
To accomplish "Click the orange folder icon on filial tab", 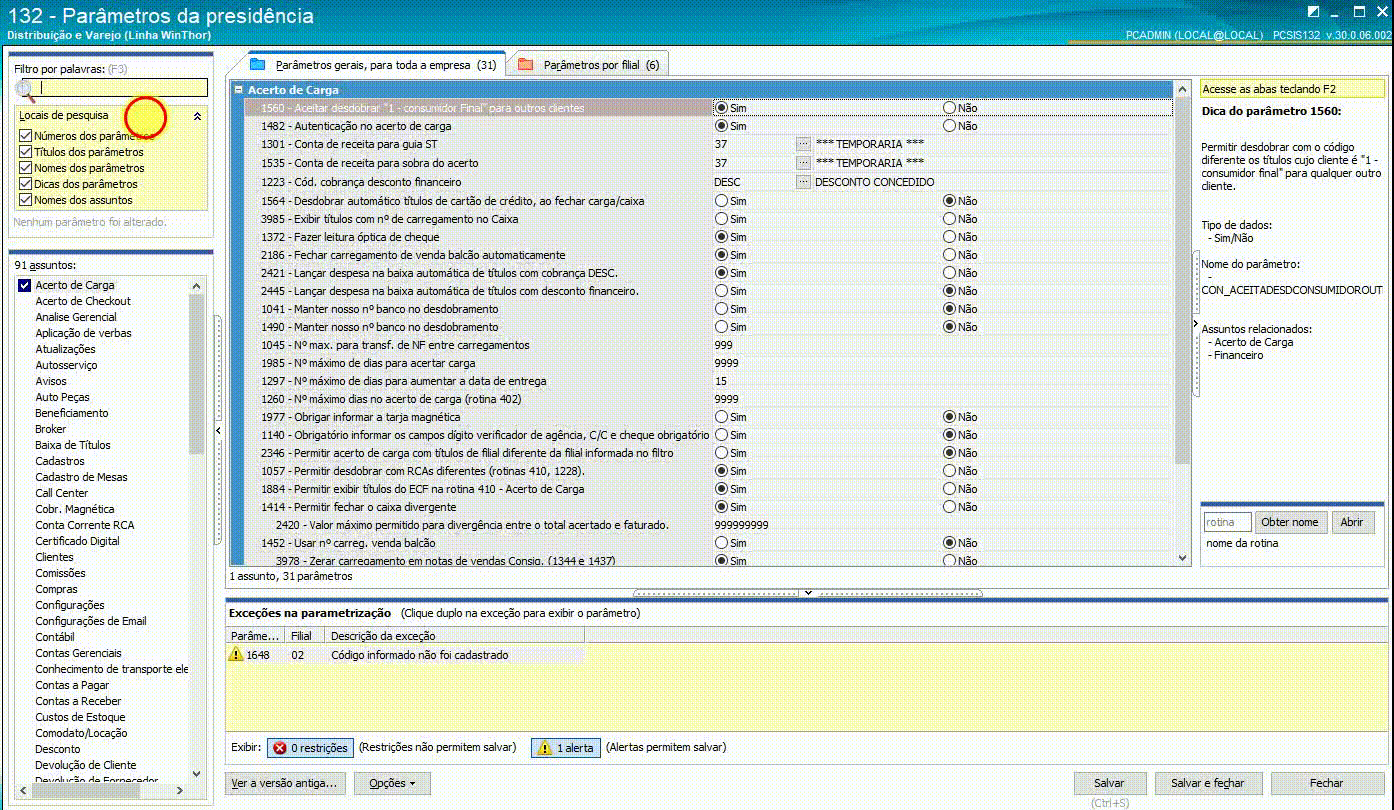I will 525,65.
